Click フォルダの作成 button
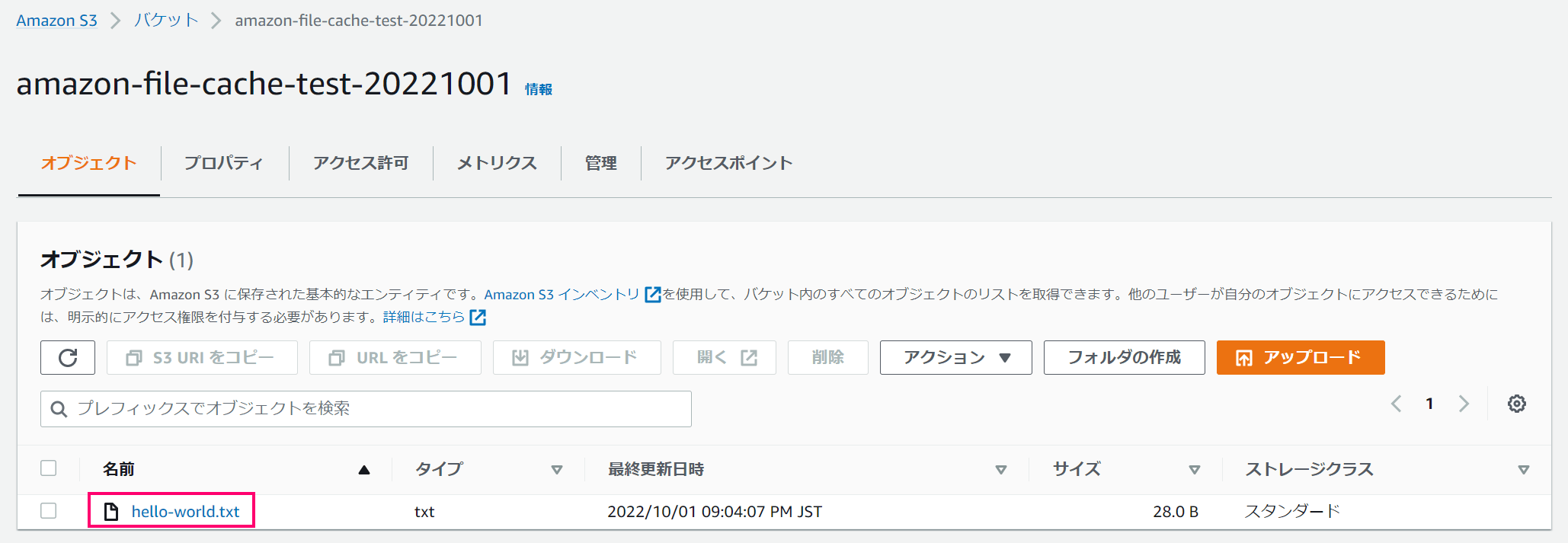The width and height of the screenshot is (1568, 543). pos(1125,357)
